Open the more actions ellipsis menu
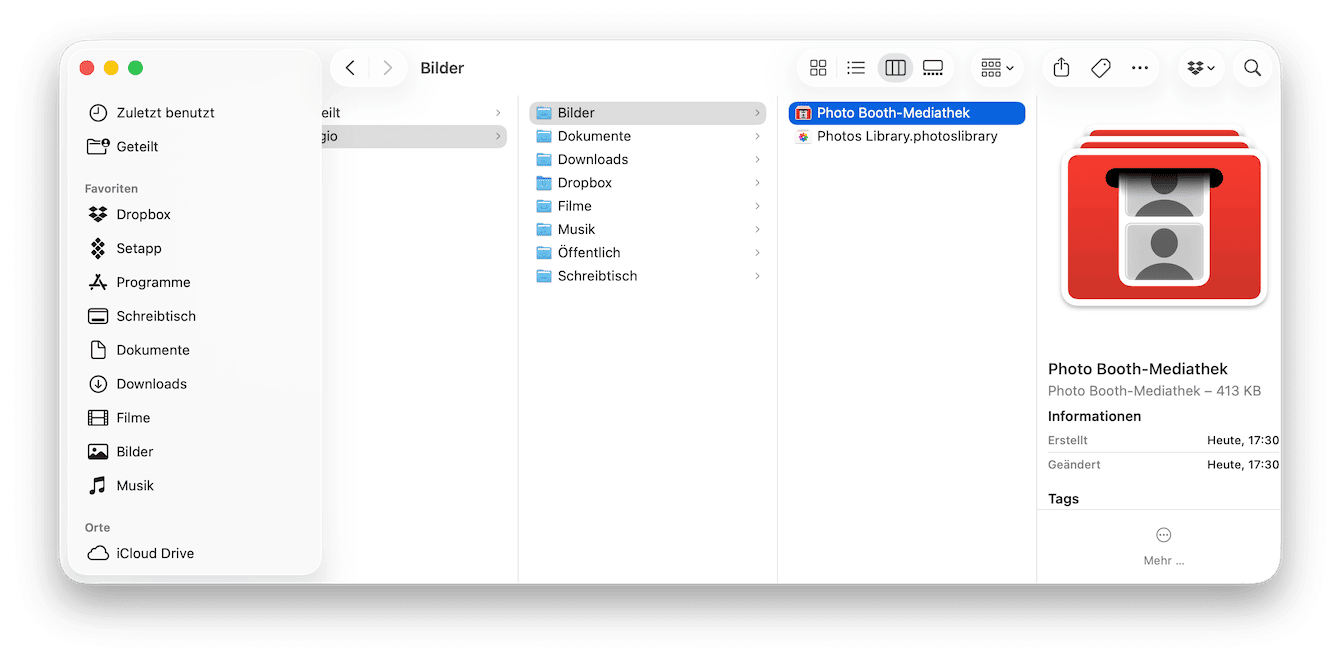The image size is (1340, 662). point(1140,67)
